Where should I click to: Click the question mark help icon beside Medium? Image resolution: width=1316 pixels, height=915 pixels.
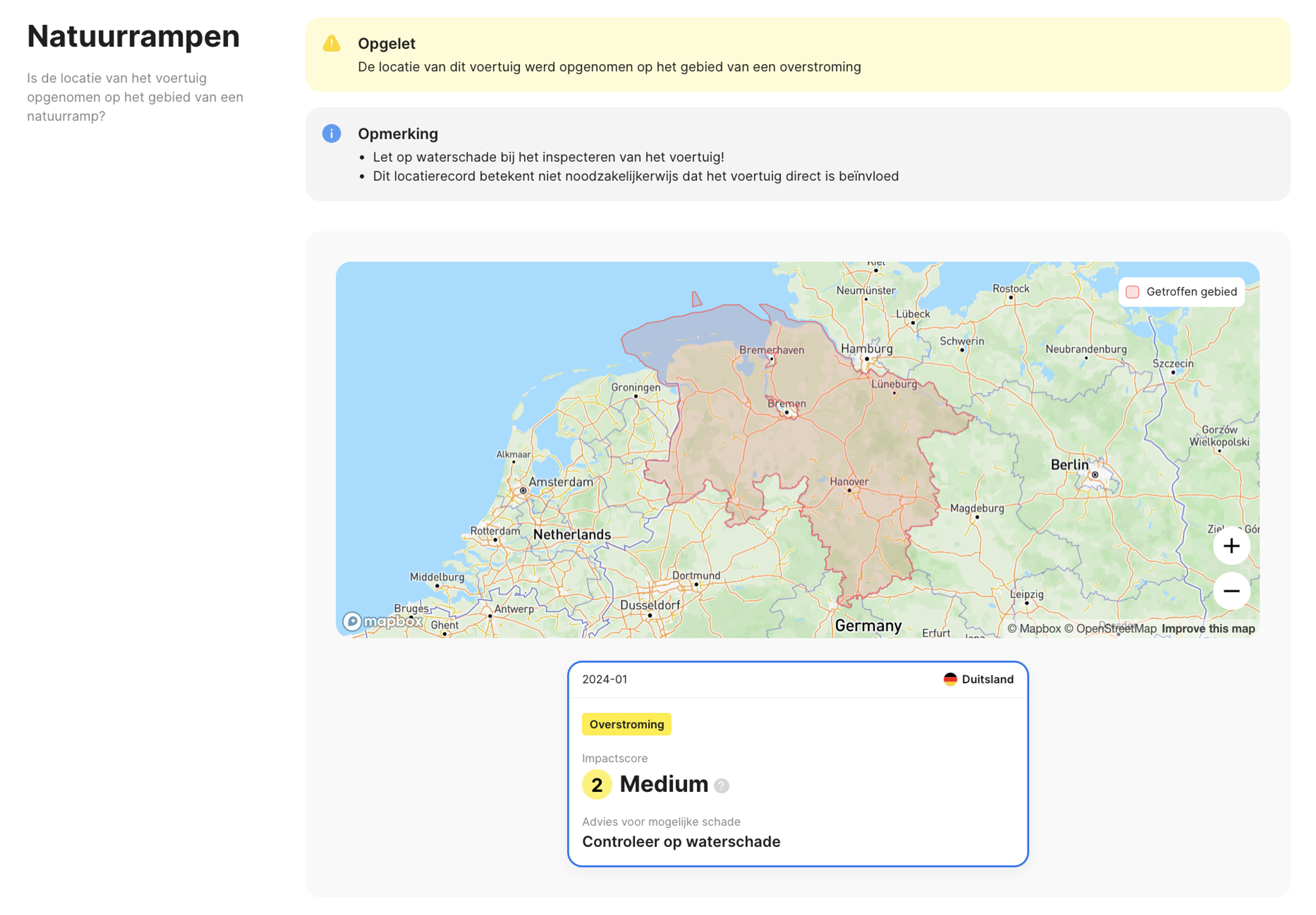pyautogui.click(x=722, y=786)
